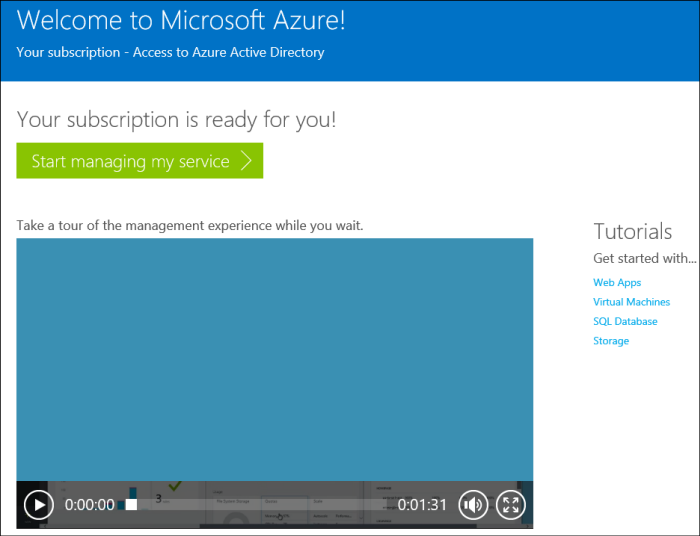700x536 pixels.
Task: Click the Tutorials heading
Action: click(633, 232)
